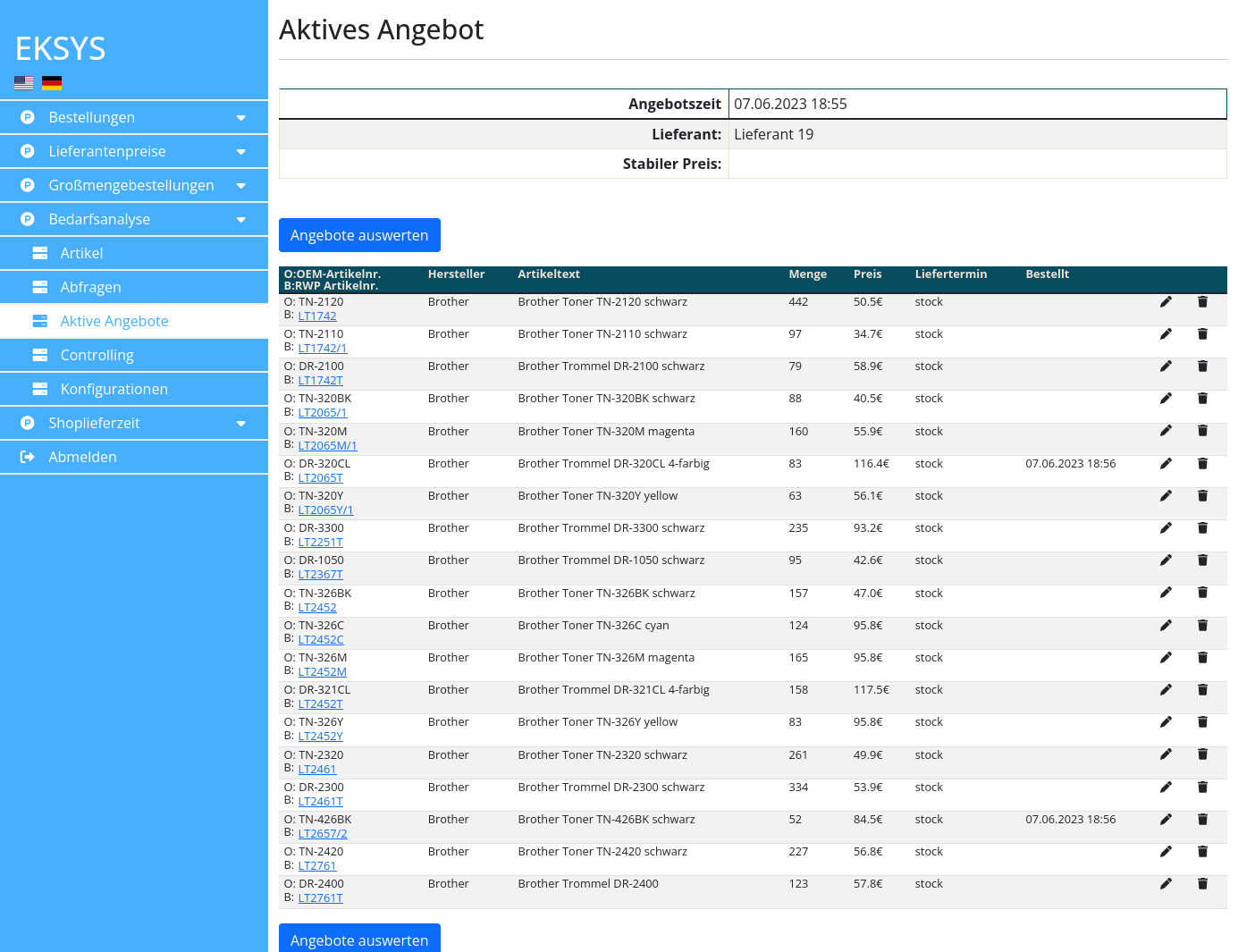Click the edit pencil for TN-2120 row
The height and width of the screenshot is (952, 1238).
point(1166,302)
